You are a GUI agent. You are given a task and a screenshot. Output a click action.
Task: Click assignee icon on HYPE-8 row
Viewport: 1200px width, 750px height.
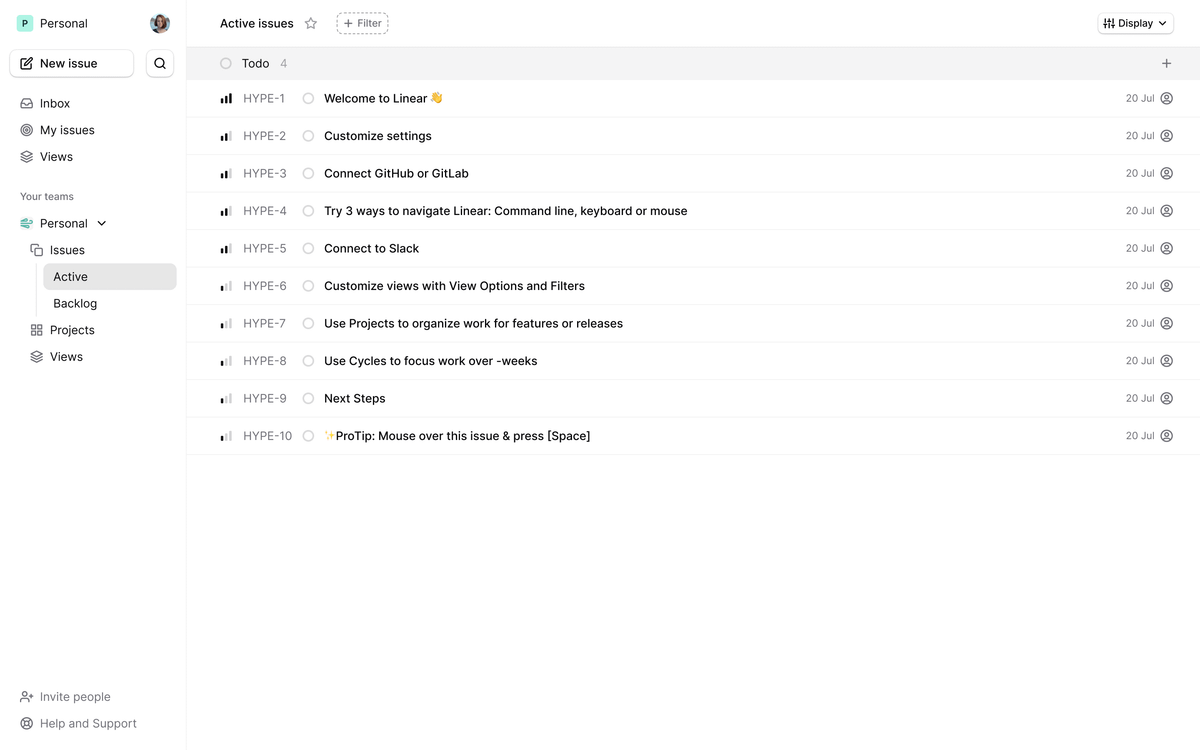pyautogui.click(x=1166, y=361)
